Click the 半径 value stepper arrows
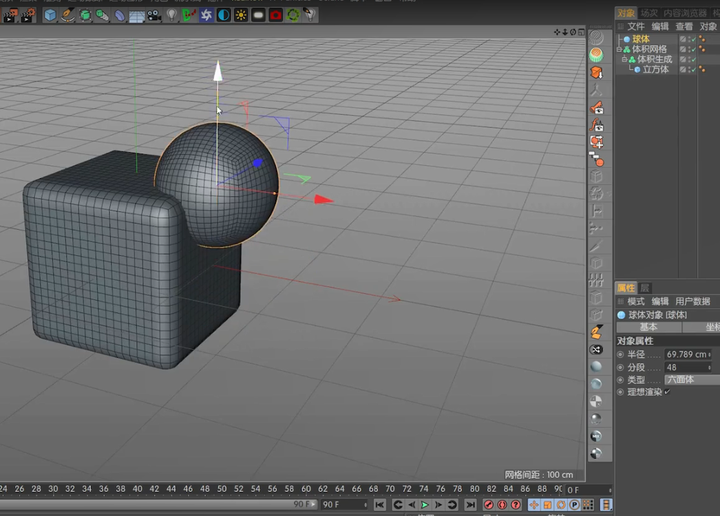This screenshot has width=720, height=516. (x=709, y=354)
